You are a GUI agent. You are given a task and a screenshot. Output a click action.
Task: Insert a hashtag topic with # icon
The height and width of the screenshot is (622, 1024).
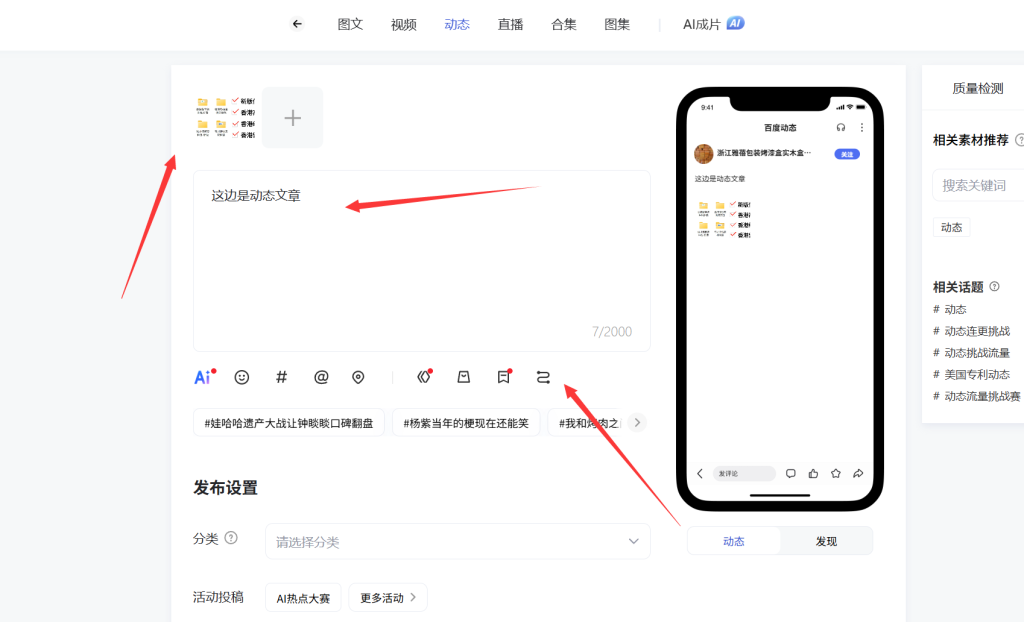[281, 377]
